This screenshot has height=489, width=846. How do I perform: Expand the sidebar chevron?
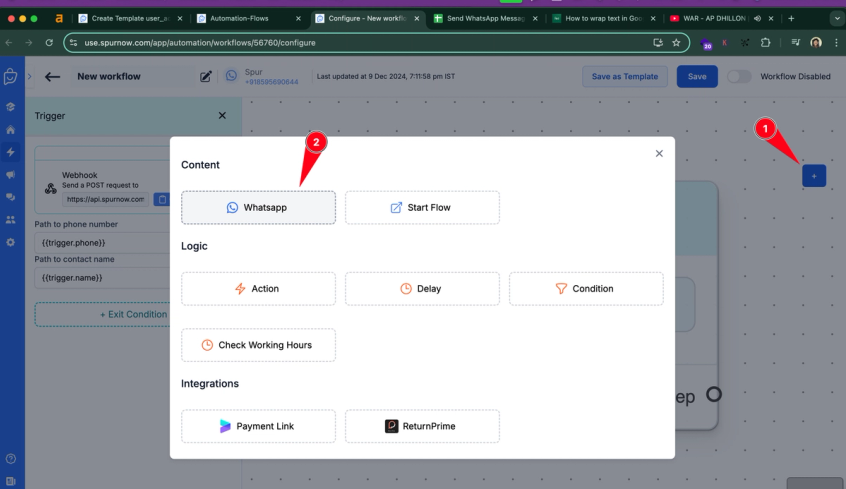30,77
